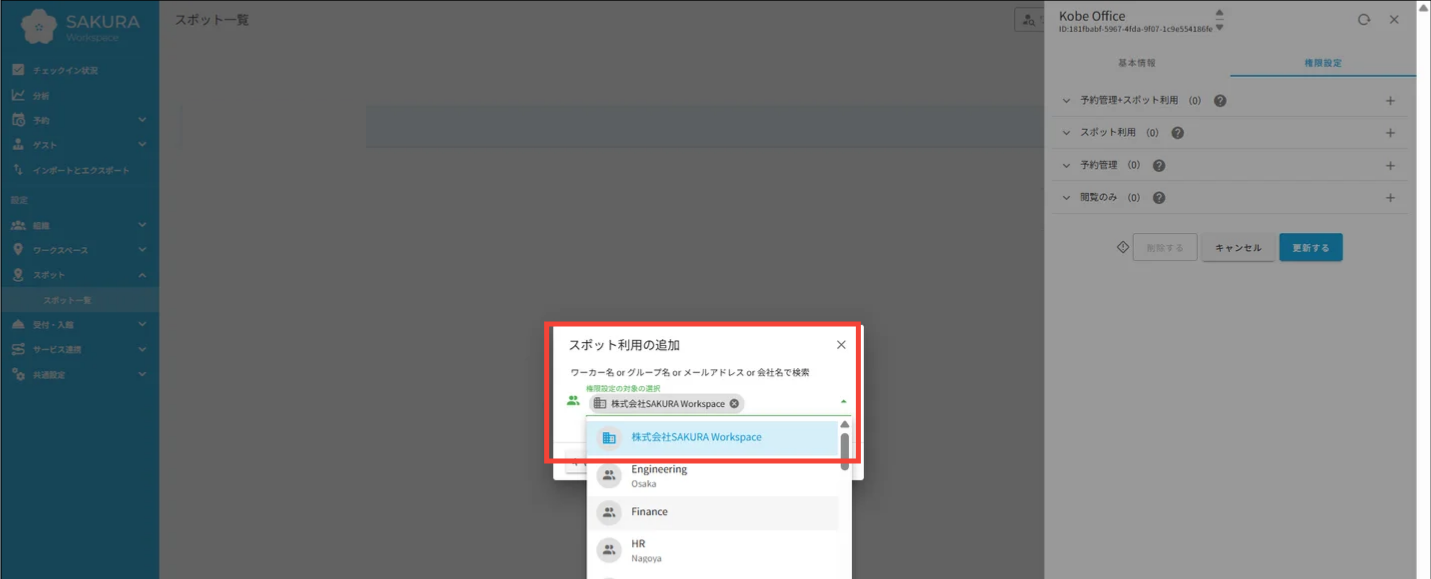The image size is (1431, 579).
Task: Expand the サービス連携 sidebar chevron
Action: click(x=142, y=350)
